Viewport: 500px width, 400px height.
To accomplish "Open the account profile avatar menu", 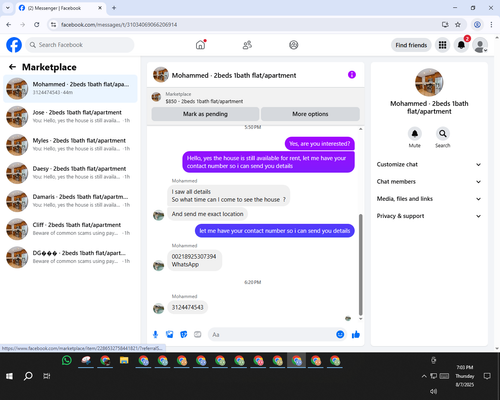I will [x=480, y=45].
